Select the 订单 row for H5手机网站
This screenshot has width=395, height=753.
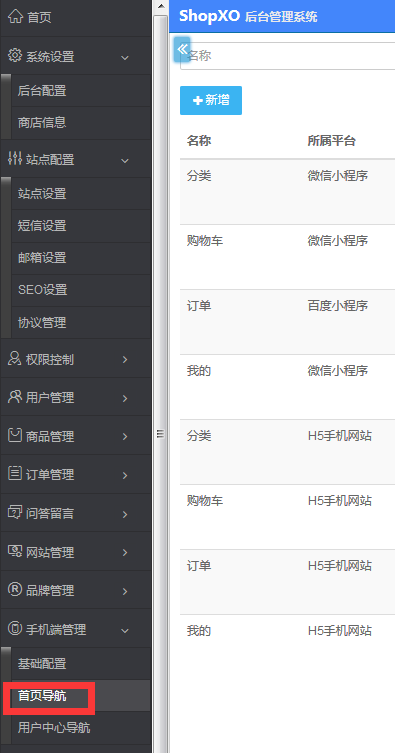pyautogui.click(x=287, y=582)
